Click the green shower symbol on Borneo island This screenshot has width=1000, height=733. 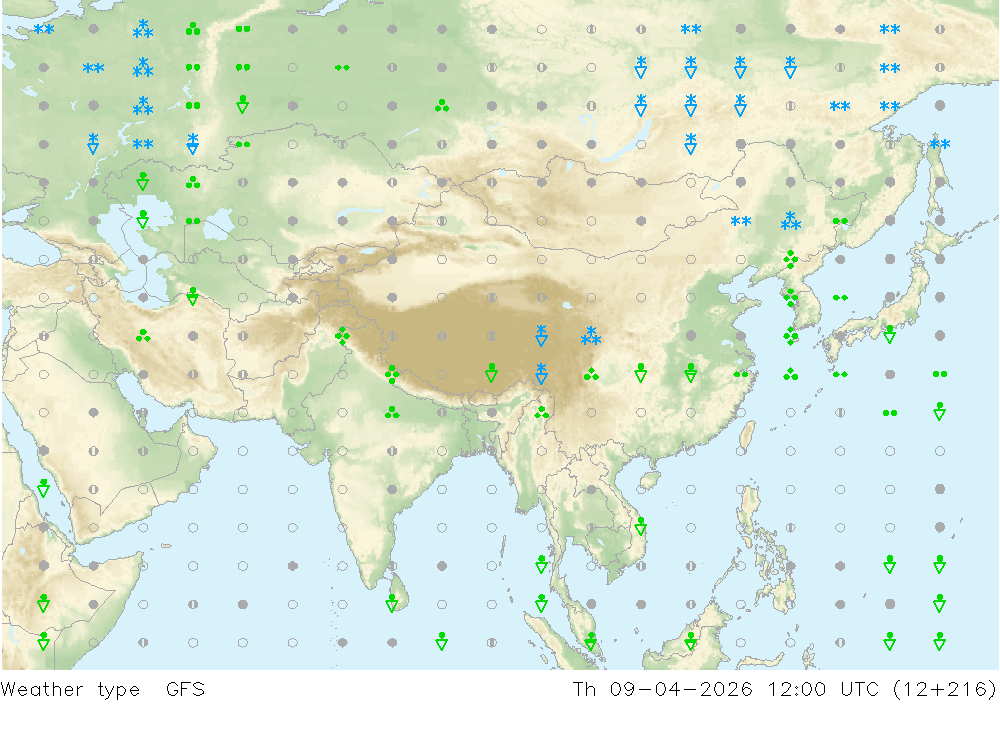pos(691,641)
